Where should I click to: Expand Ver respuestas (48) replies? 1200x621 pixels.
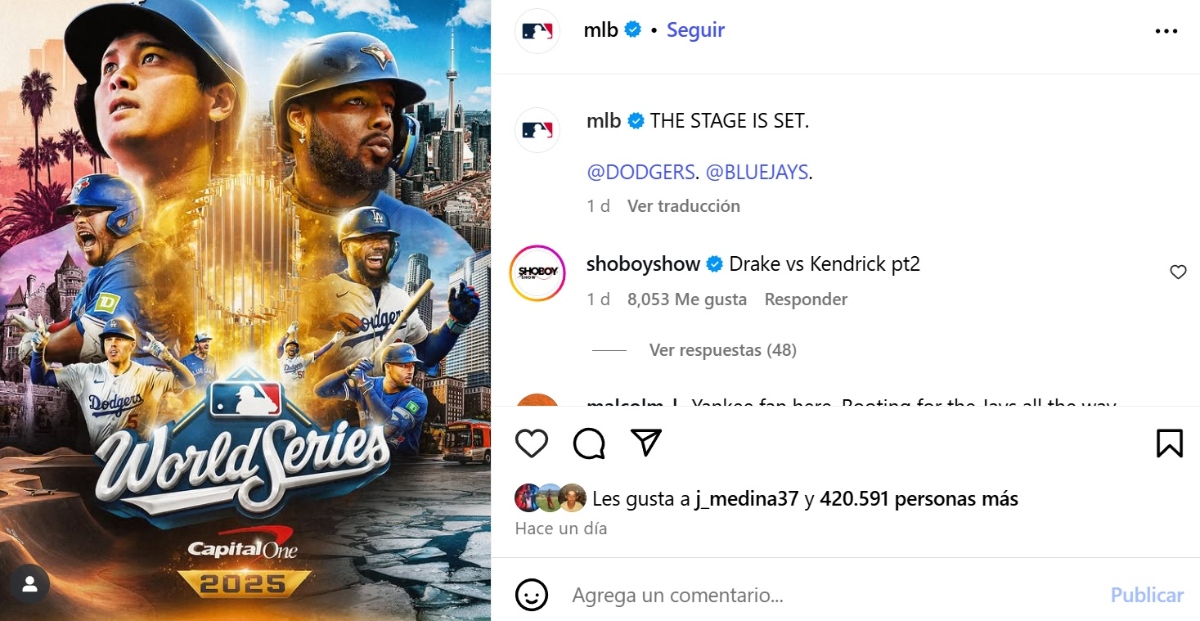point(723,350)
